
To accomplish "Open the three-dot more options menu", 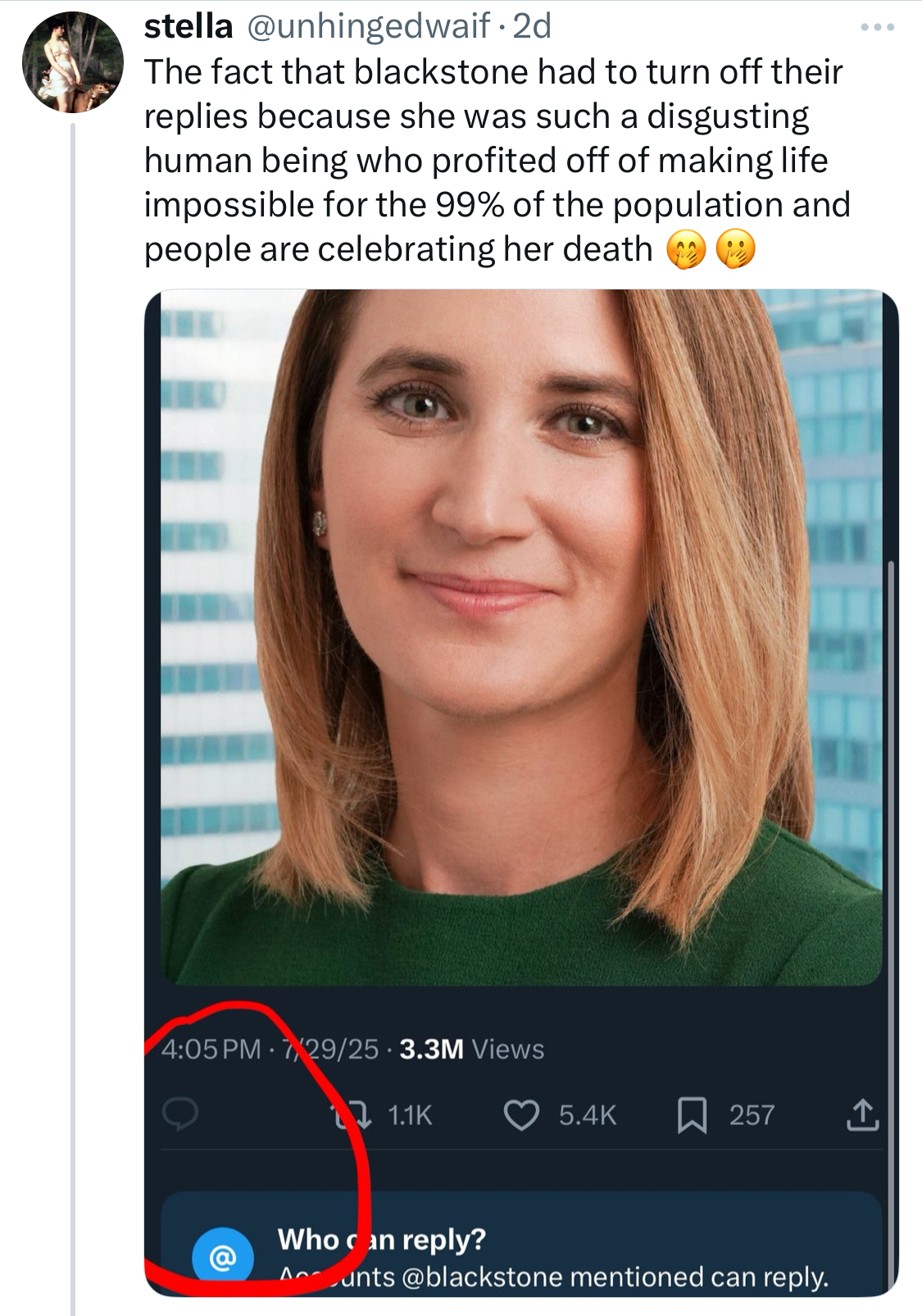I will tap(877, 28).
